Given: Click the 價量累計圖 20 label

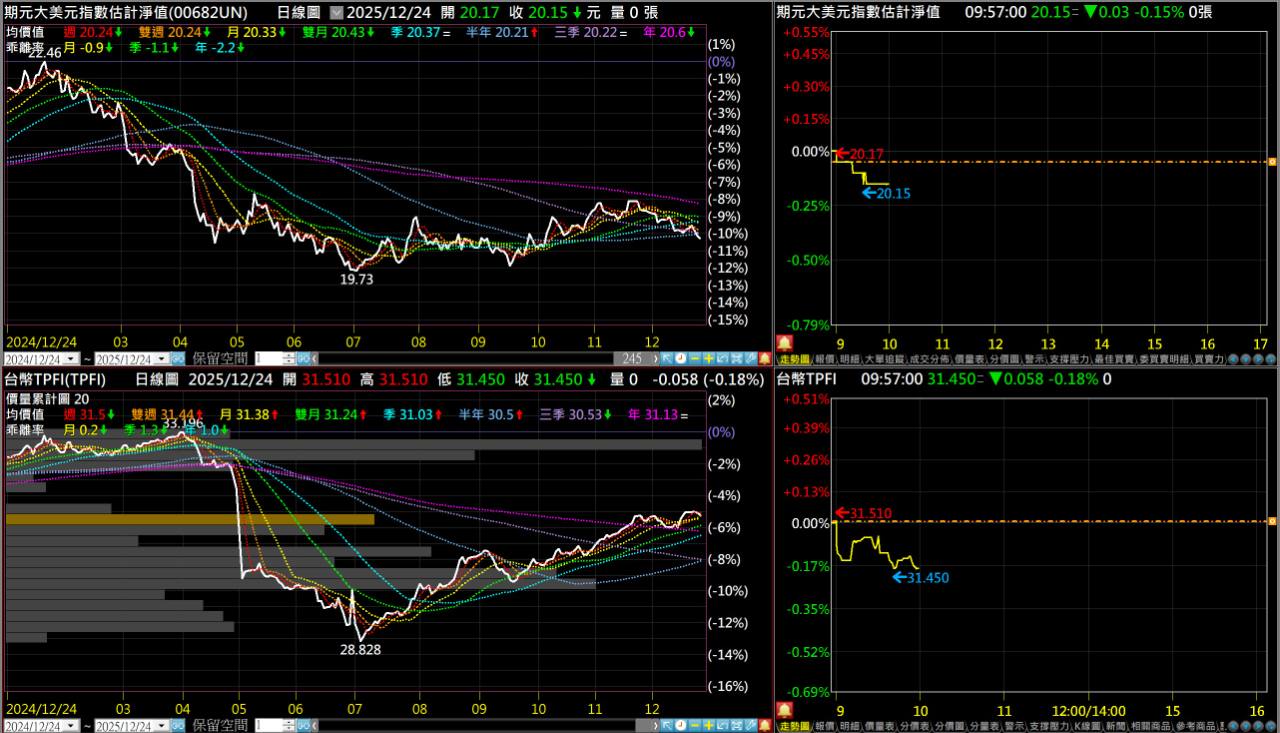Looking at the screenshot, I should (47, 398).
